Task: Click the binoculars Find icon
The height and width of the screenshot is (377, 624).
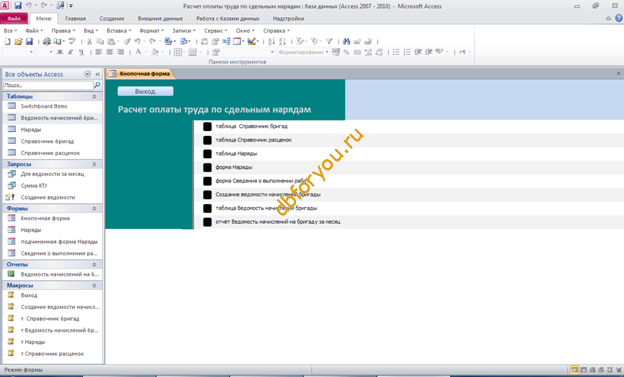Action: point(346,41)
